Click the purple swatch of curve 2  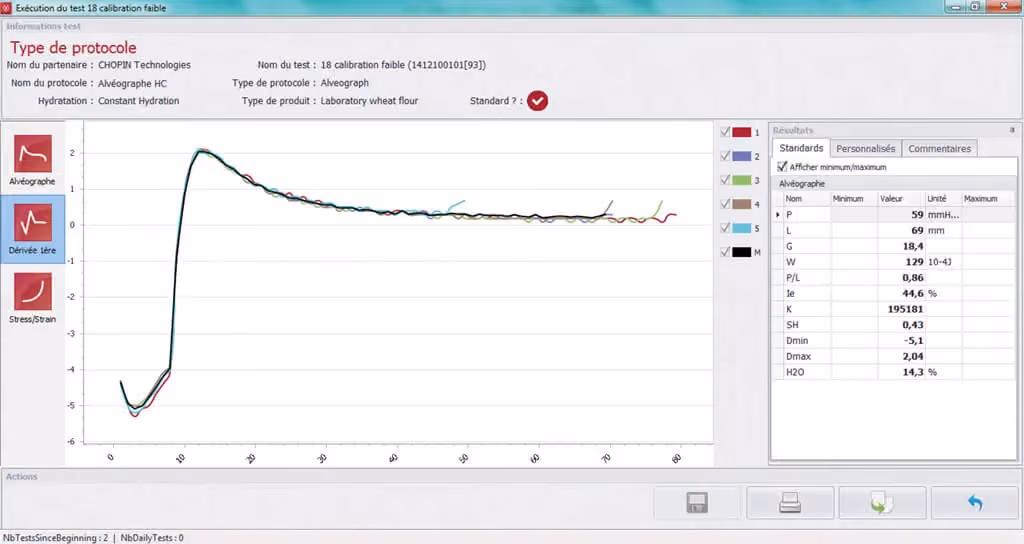(x=741, y=156)
